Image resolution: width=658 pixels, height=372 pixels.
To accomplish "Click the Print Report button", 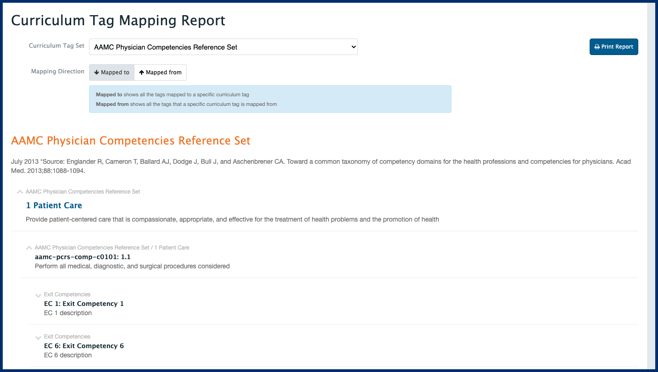I will (x=614, y=47).
